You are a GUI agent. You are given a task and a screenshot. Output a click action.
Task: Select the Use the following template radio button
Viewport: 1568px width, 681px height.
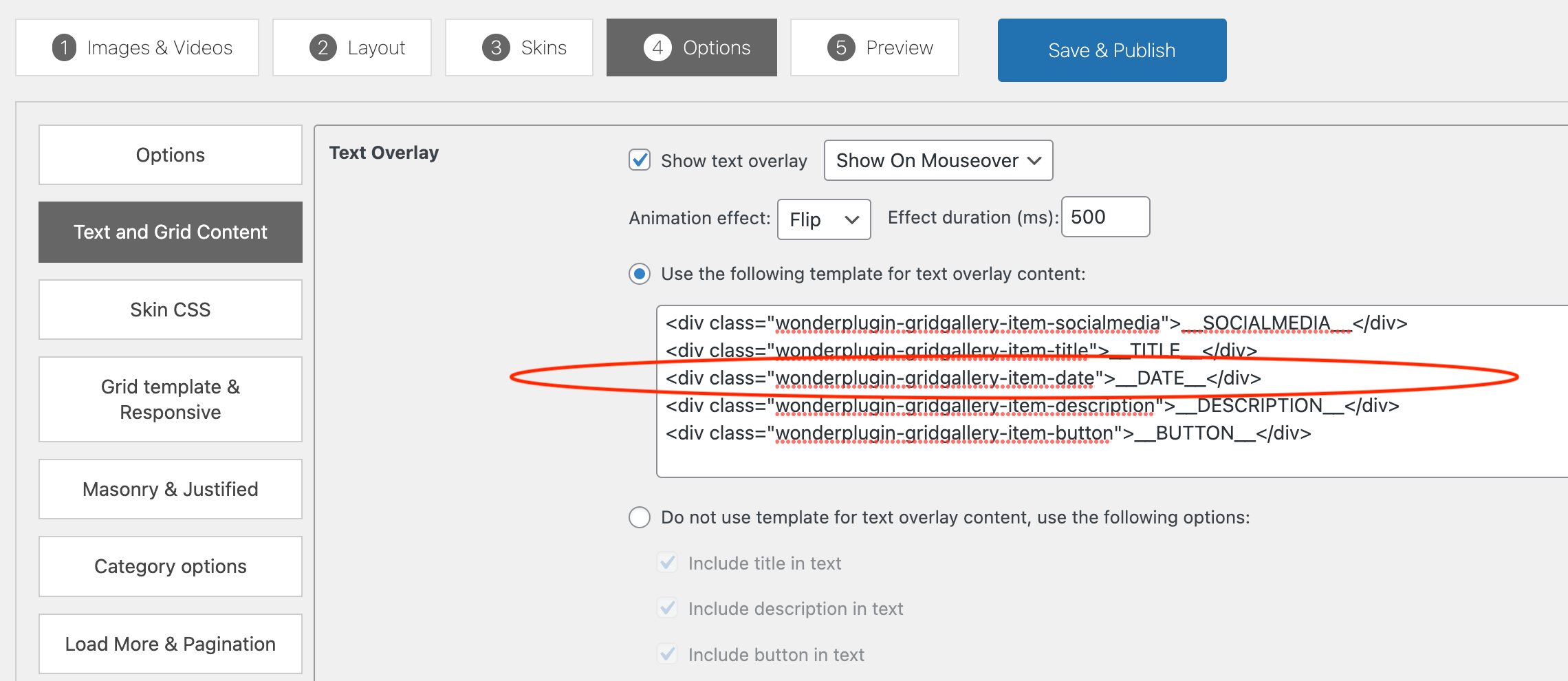(x=639, y=273)
